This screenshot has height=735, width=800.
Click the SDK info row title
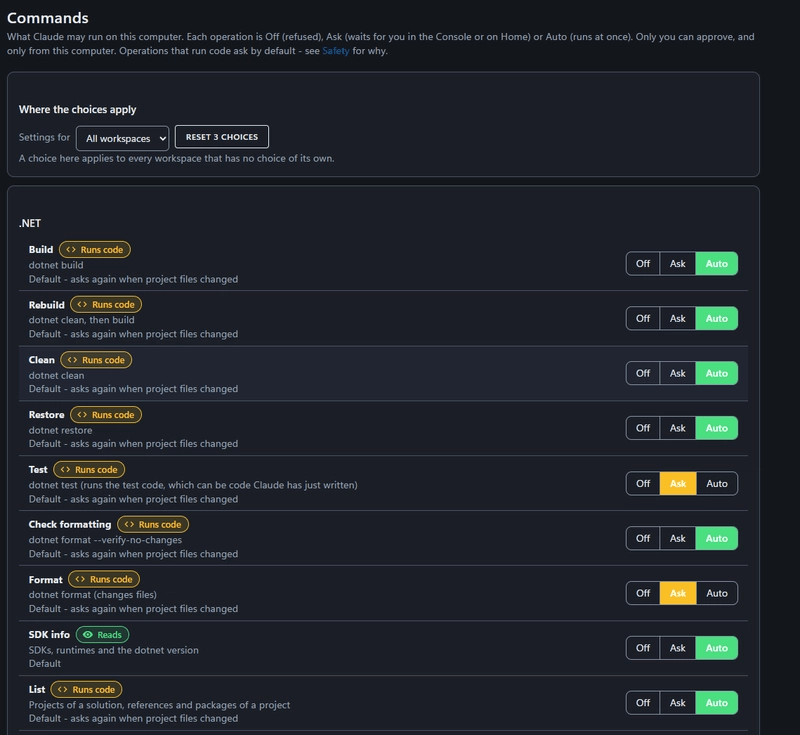click(49, 635)
